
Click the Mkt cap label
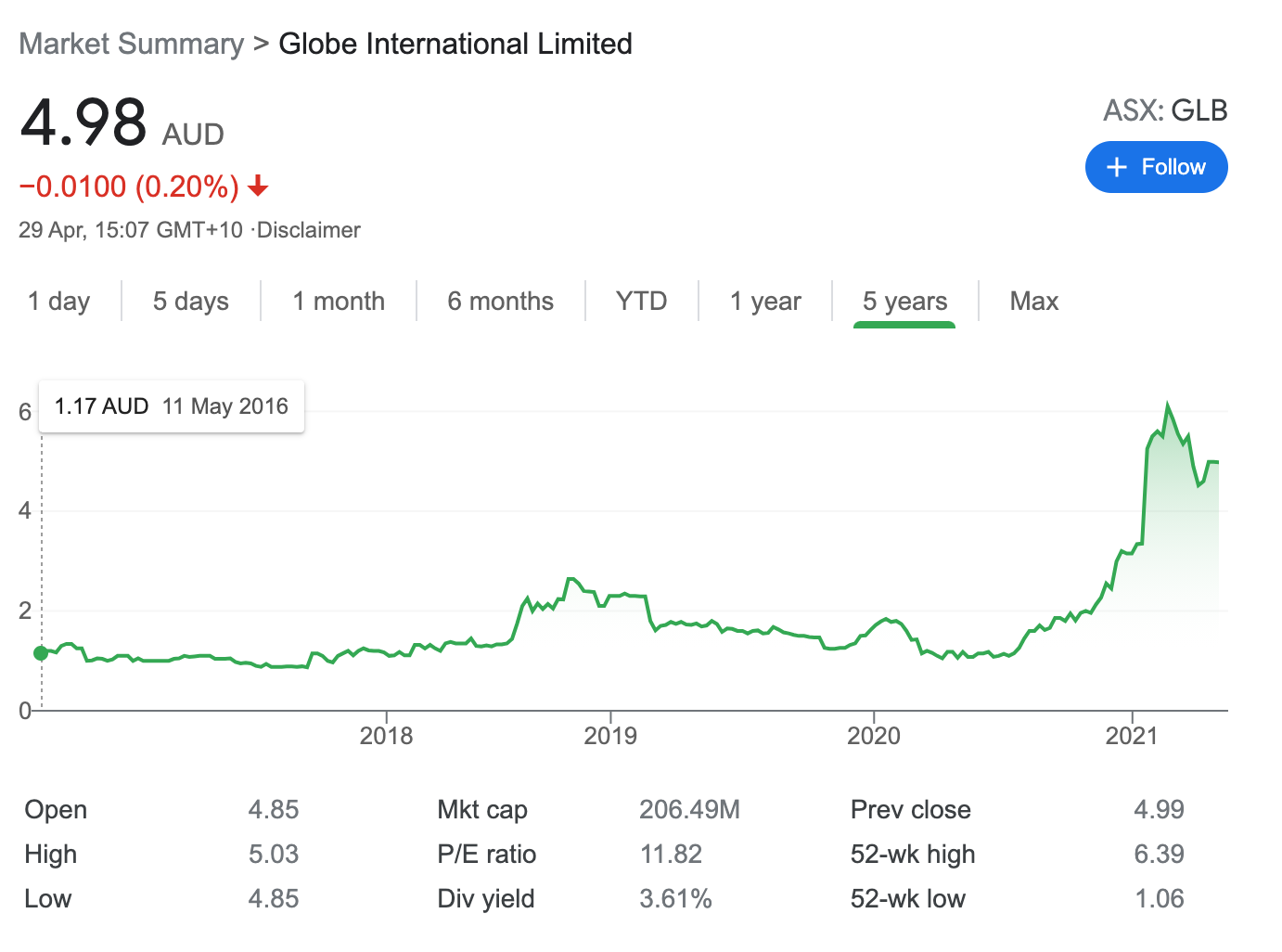[x=482, y=809]
